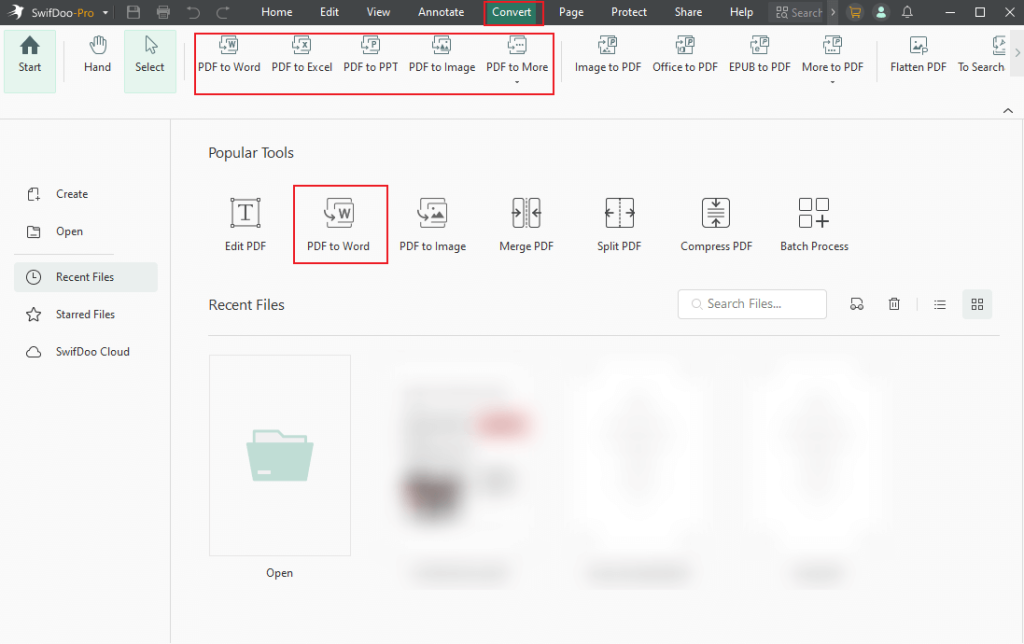Switch Recent Files to grid view

(977, 303)
